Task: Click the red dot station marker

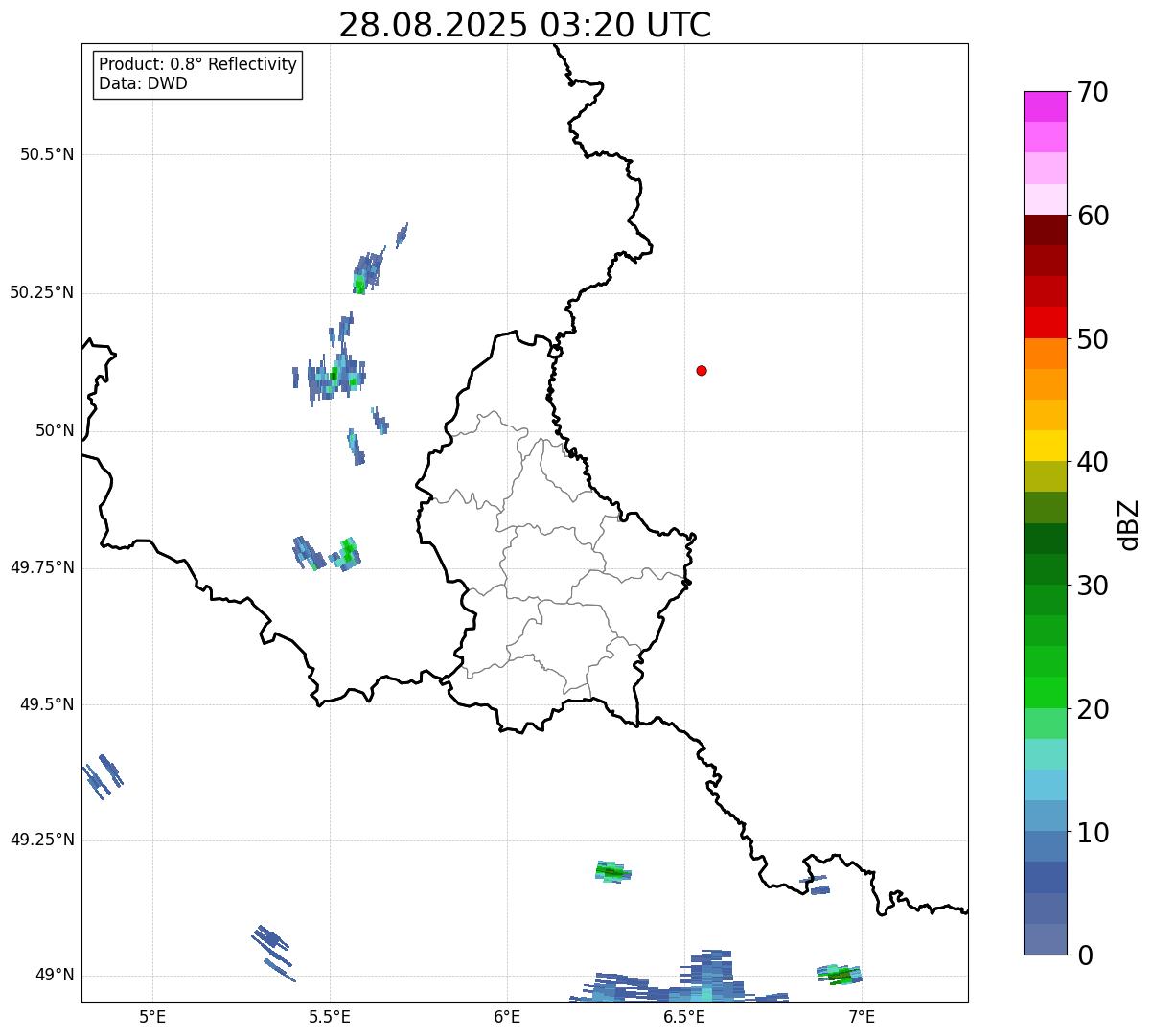Action: (x=702, y=370)
